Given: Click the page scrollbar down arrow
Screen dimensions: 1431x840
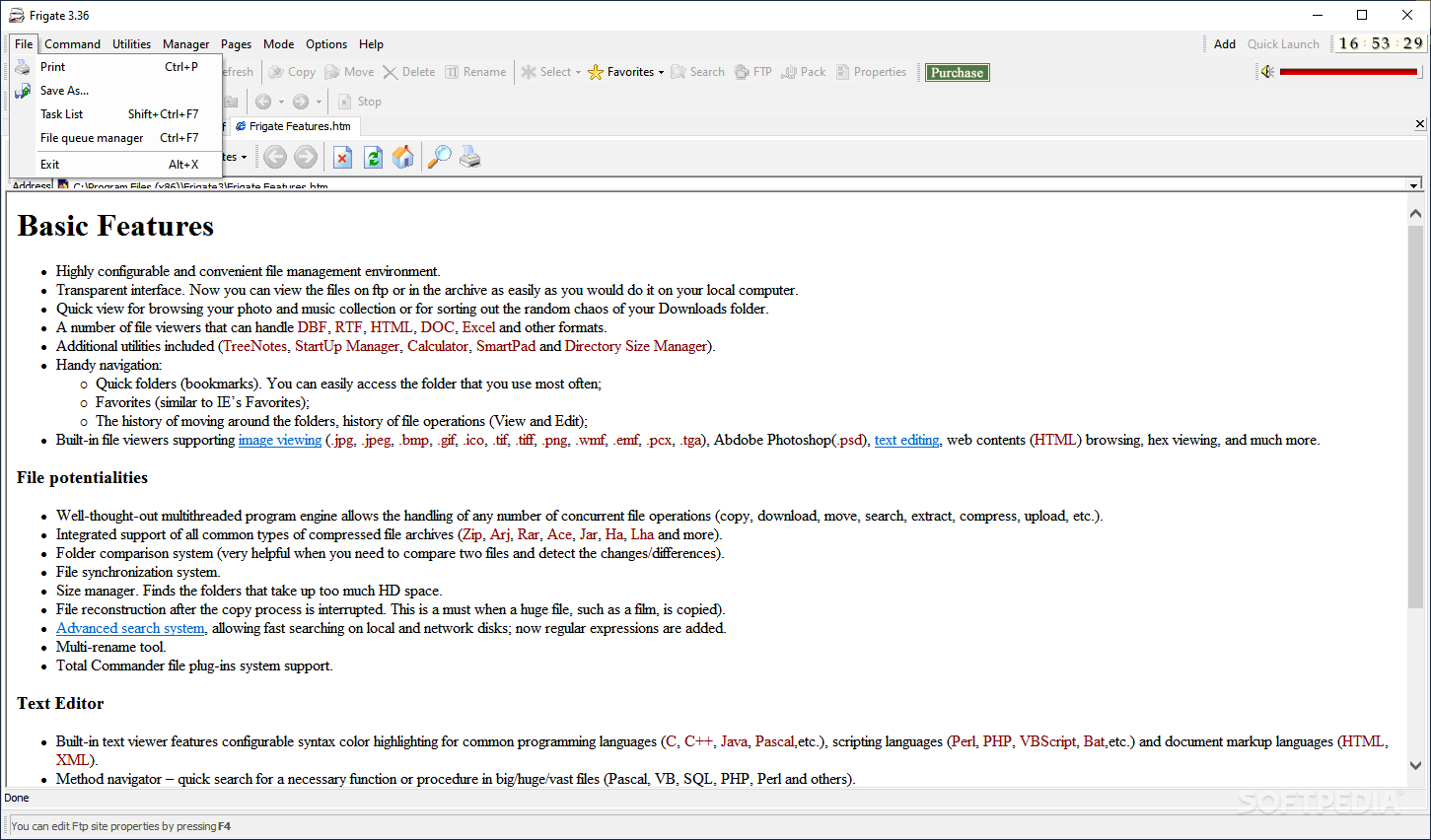Looking at the screenshot, I should (x=1415, y=765).
